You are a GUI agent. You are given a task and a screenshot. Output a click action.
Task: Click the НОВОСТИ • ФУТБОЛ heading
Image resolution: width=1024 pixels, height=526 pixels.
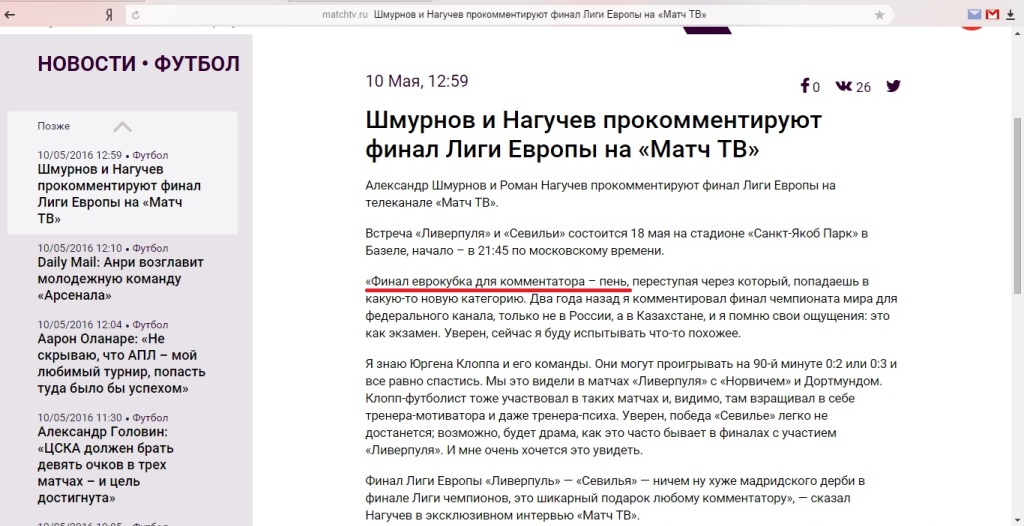[x=138, y=64]
